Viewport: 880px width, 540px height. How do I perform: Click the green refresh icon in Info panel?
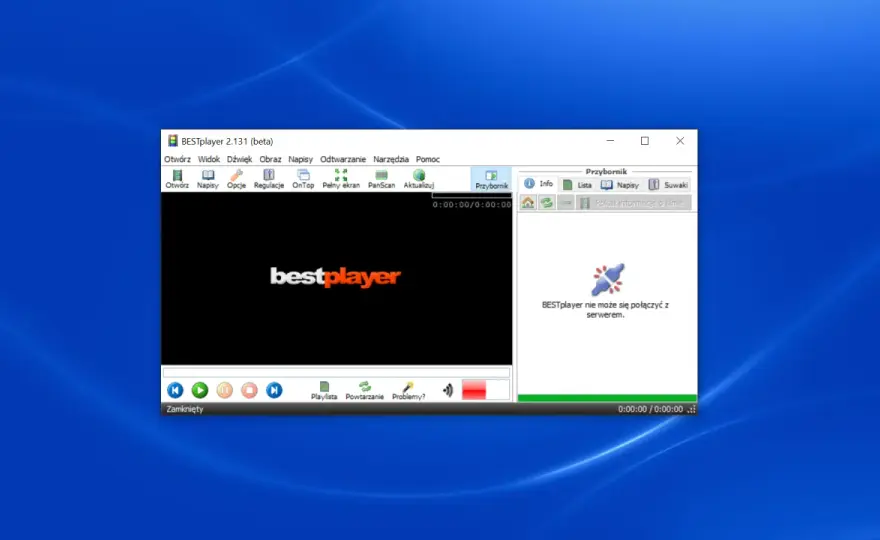click(x=547, y=203)
